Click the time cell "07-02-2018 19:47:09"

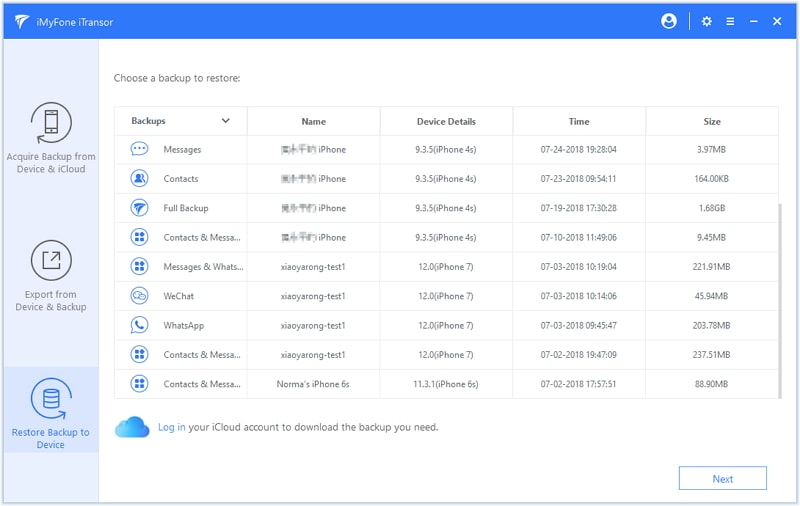point(579,355)
